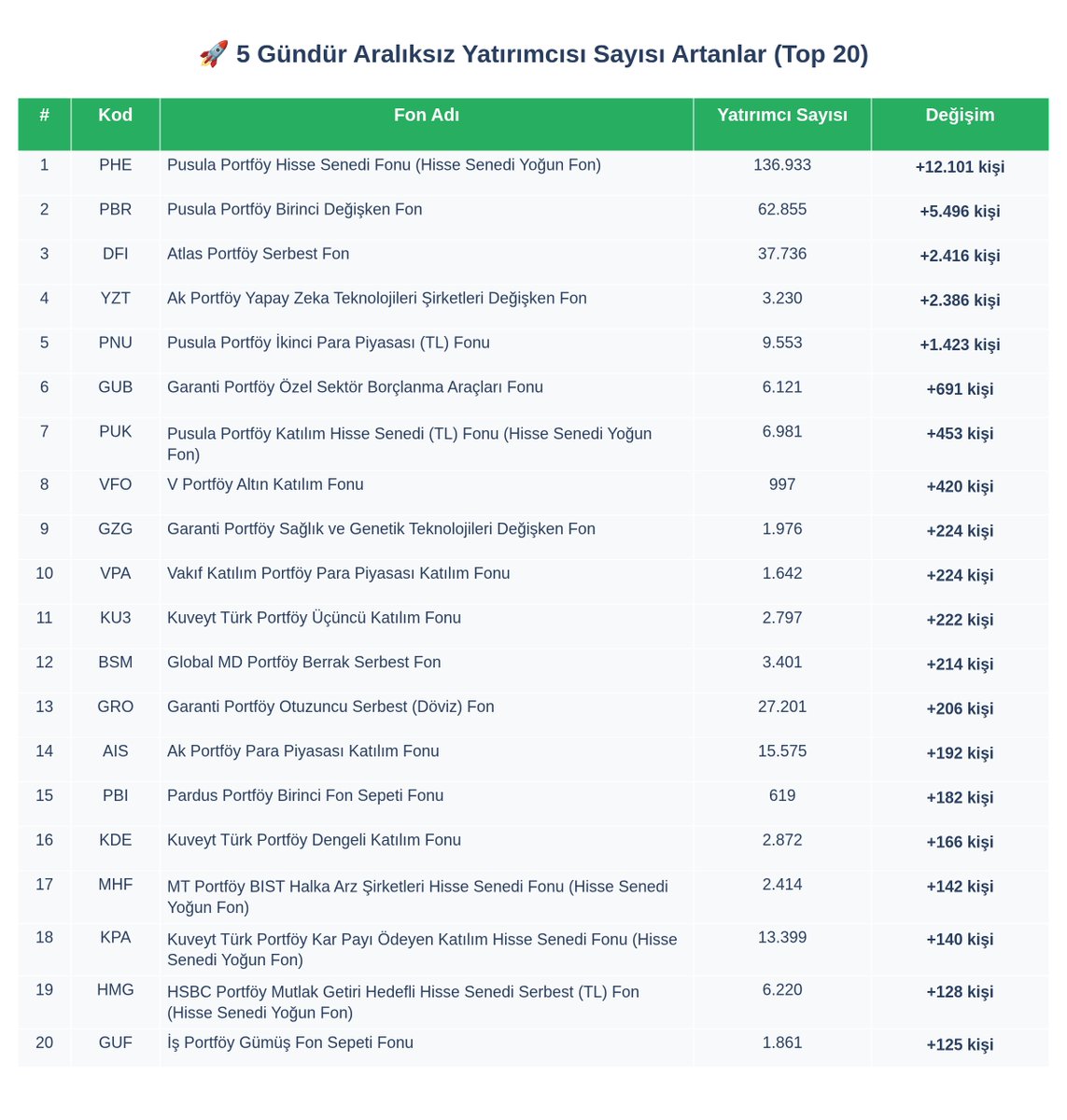Select fund code KU3
1067x1120 pixels.
(x=116, y=618)
